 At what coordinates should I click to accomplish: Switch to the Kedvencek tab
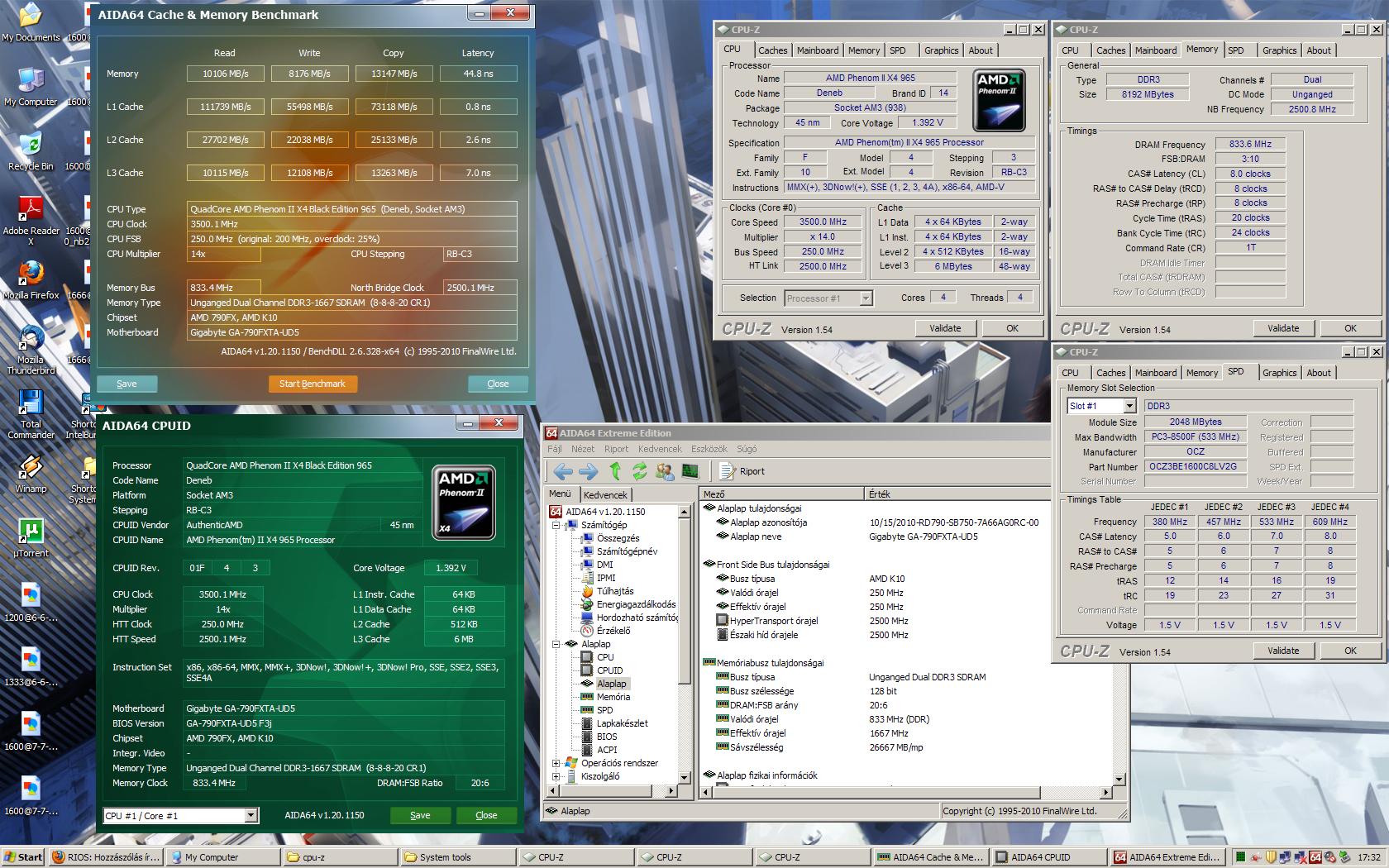click(605, 495)
